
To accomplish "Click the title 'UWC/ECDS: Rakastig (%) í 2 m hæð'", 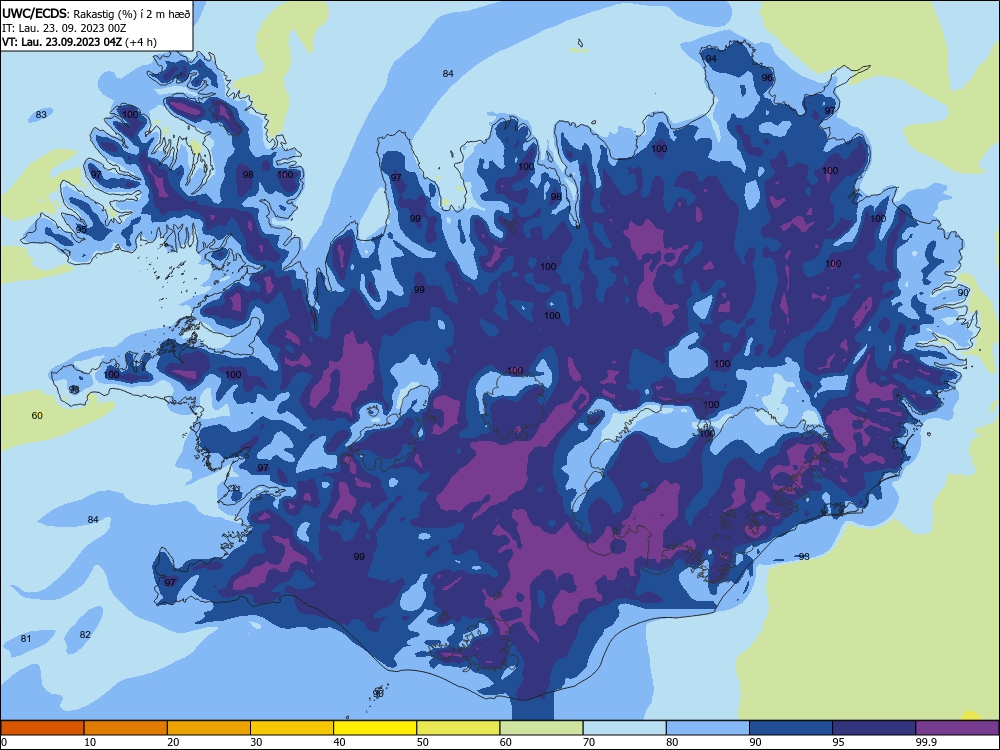I will tap(96, 14).
